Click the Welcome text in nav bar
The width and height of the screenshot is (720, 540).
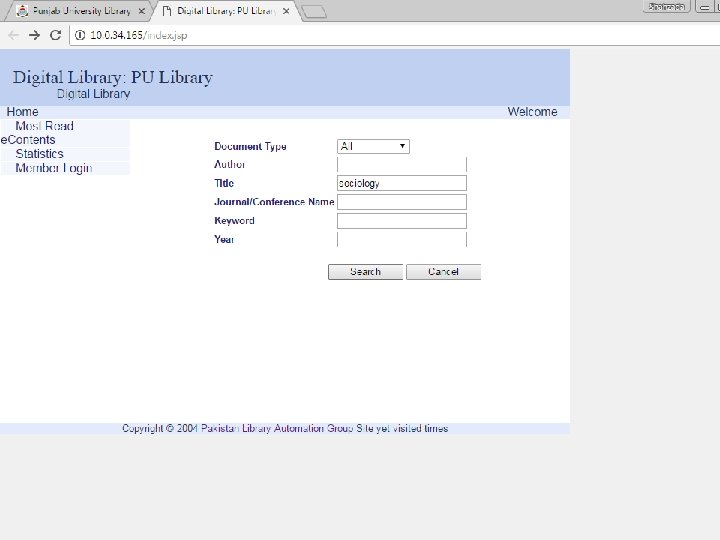[532, 112]
